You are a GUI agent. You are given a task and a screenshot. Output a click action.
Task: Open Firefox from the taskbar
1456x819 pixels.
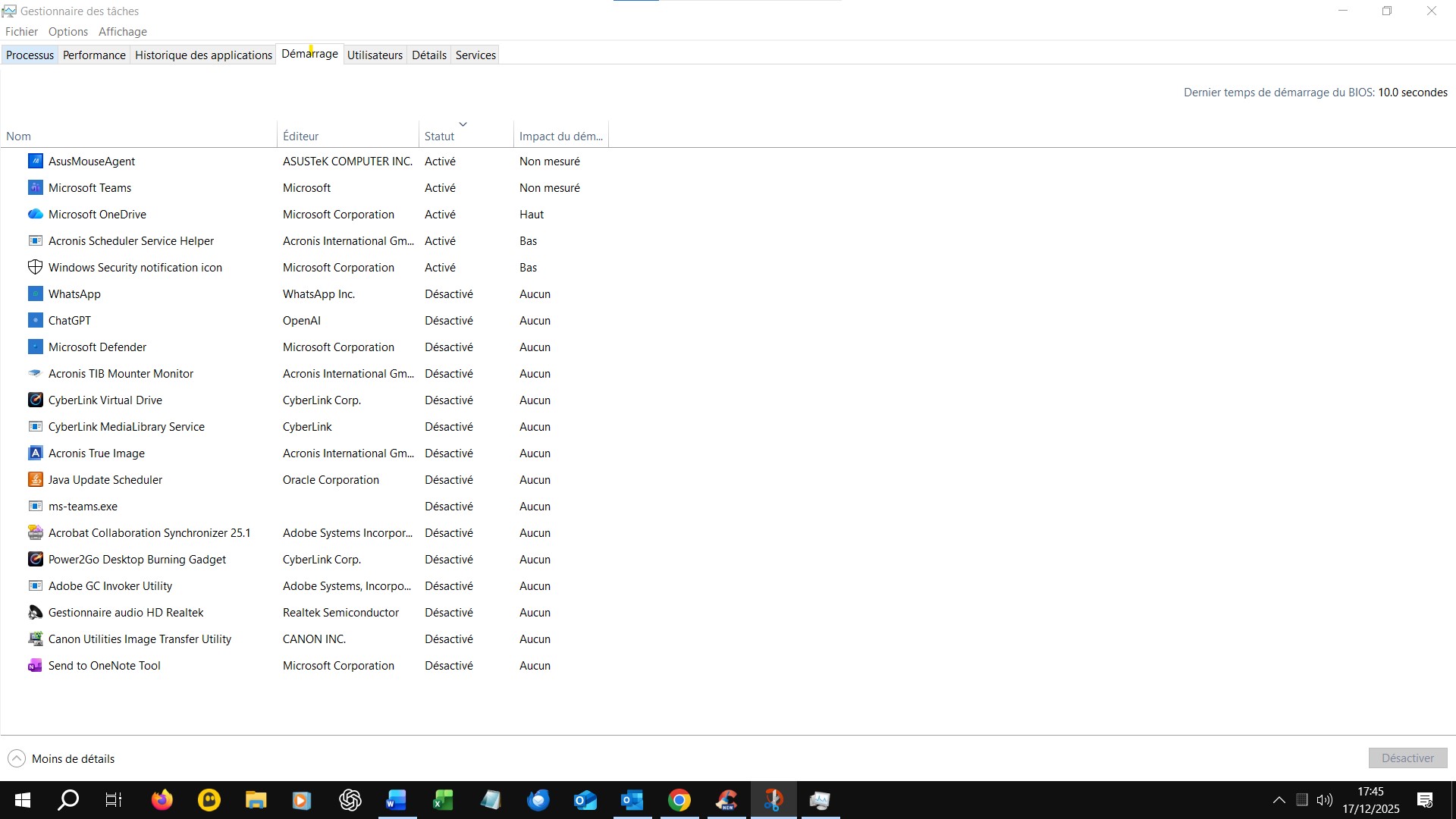tap(162, 800)
